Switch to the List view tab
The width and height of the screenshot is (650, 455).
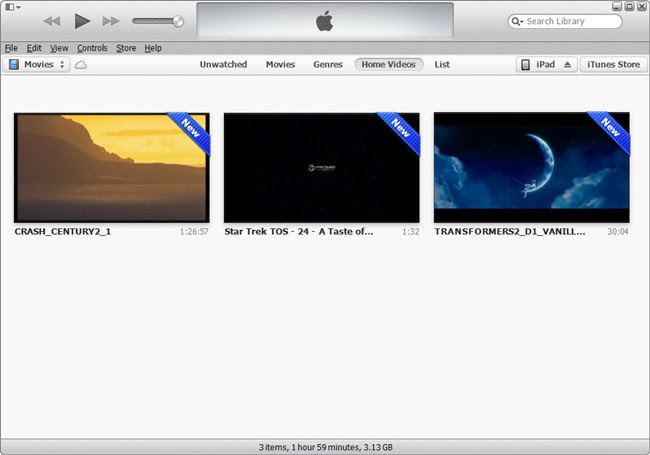tap(442, 65)
